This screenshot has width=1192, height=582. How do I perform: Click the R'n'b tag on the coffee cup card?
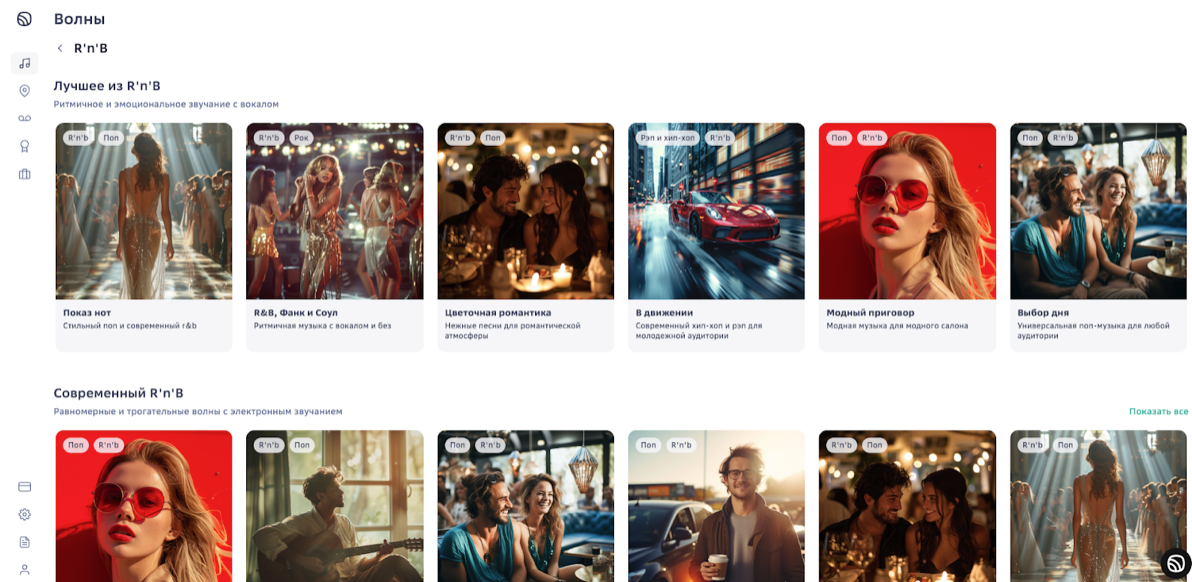pyautogui.click(x=681, y=445)
